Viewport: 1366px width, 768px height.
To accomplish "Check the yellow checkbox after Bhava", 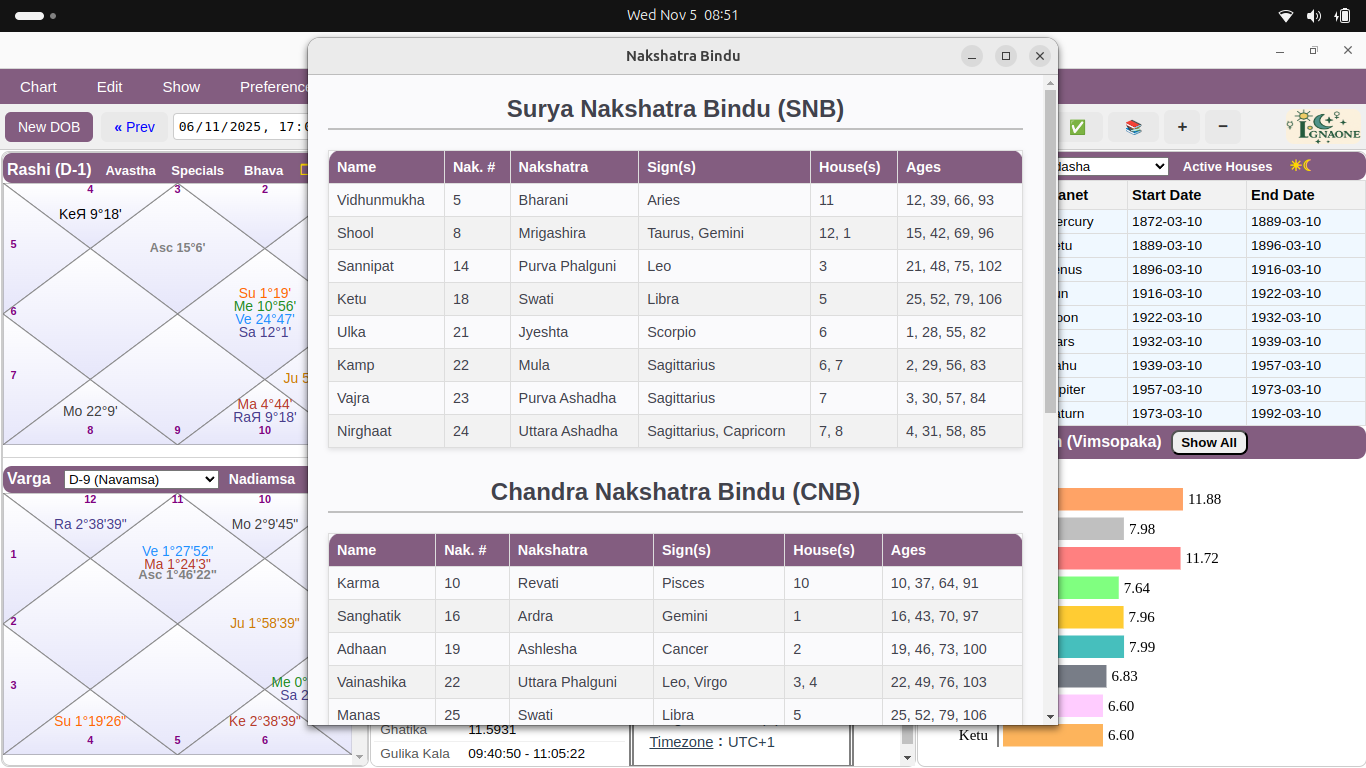I will coord(304,170).
